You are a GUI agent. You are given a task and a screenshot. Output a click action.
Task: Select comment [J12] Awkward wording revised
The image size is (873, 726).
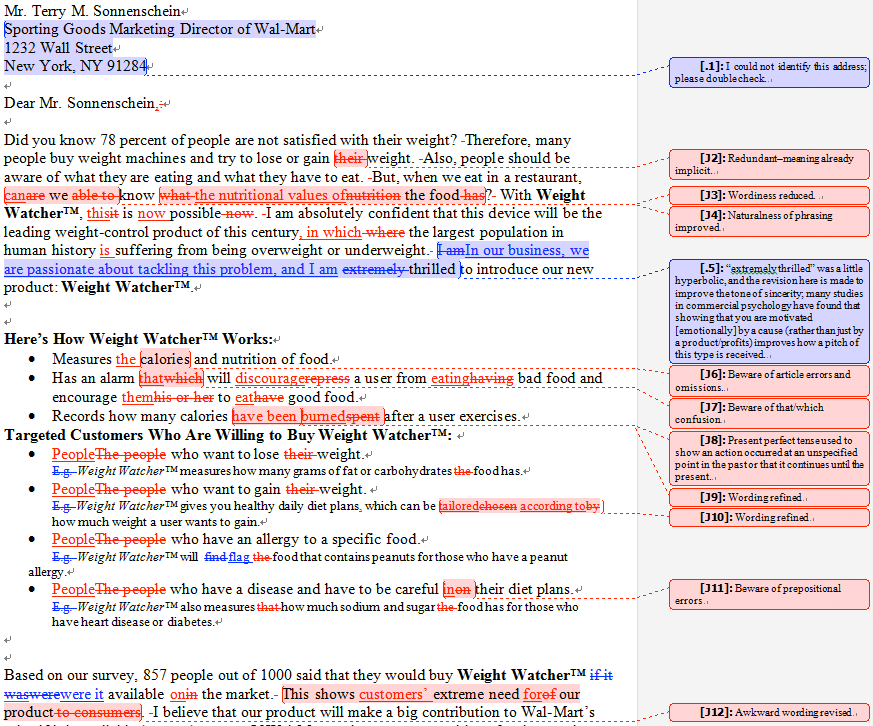click(769, 712)
